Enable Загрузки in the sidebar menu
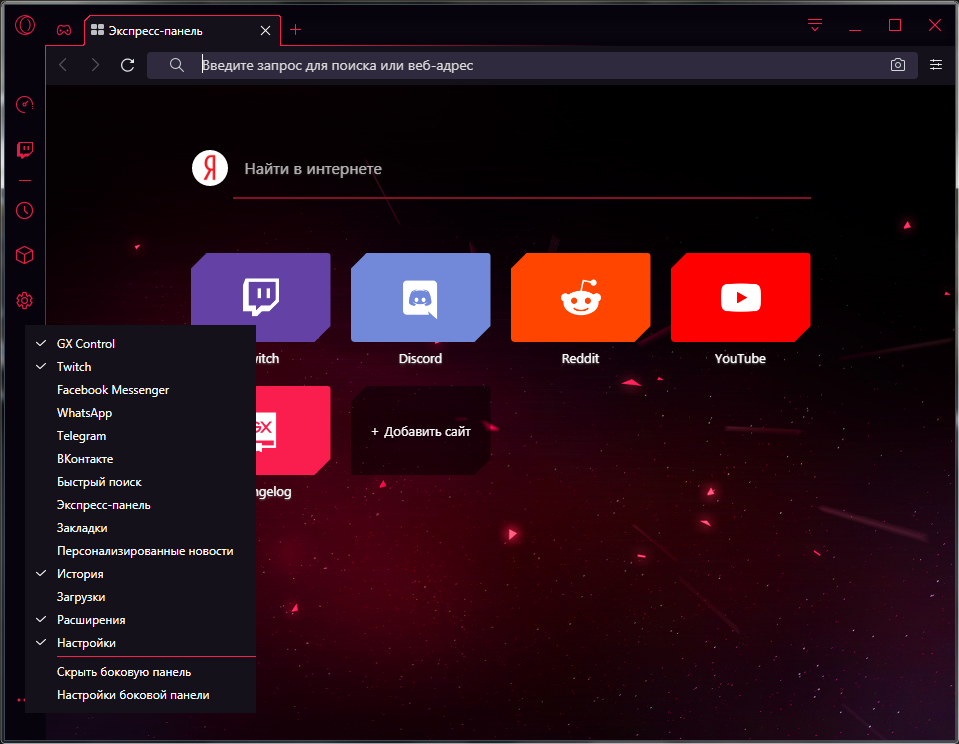Viewport: 959px width, 744px height. coord(140,597)
